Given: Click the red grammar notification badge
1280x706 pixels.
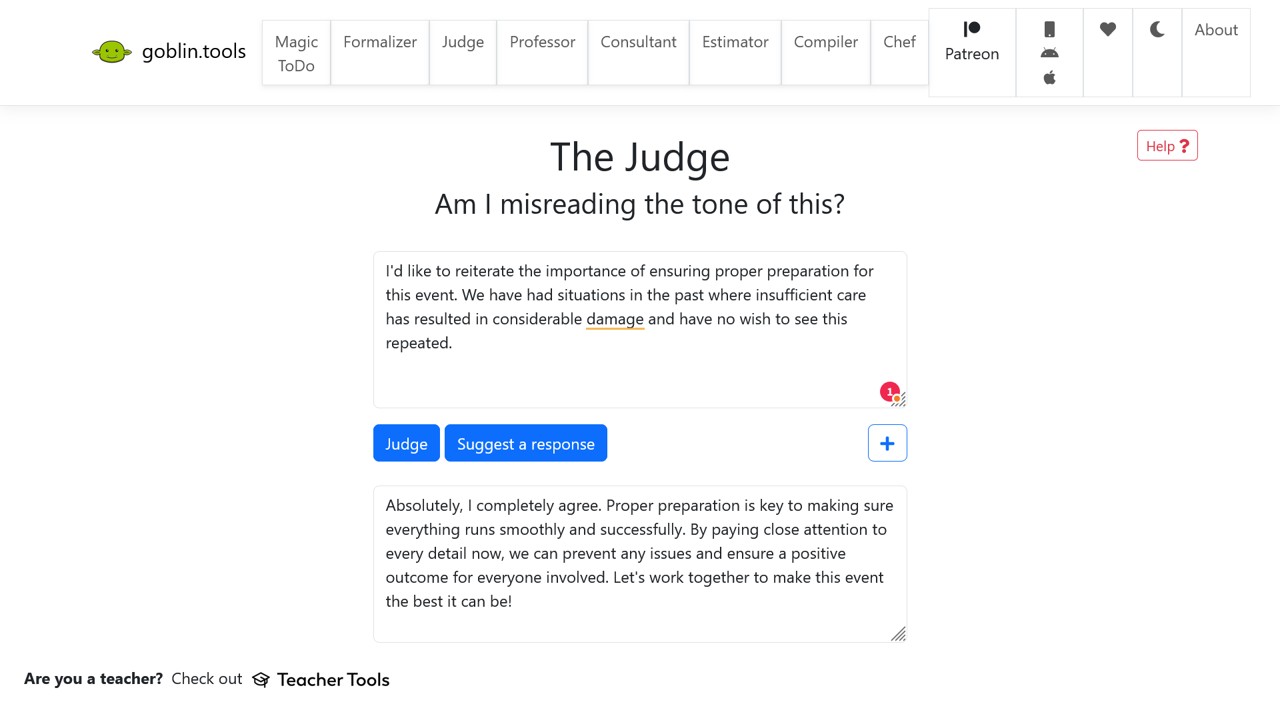Looking at the screenshot, I should 889,391.
